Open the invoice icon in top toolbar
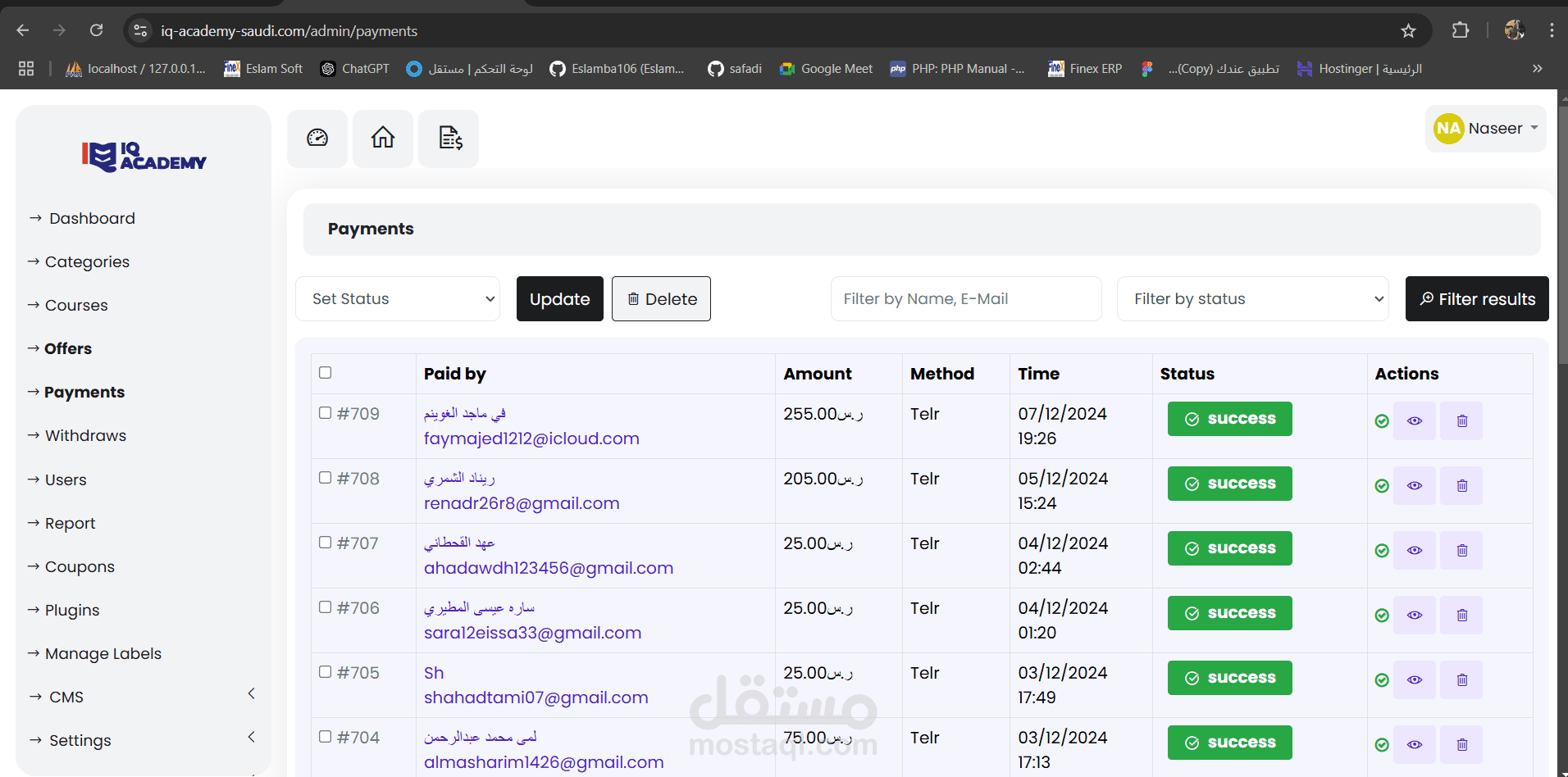 coord(449,138)
